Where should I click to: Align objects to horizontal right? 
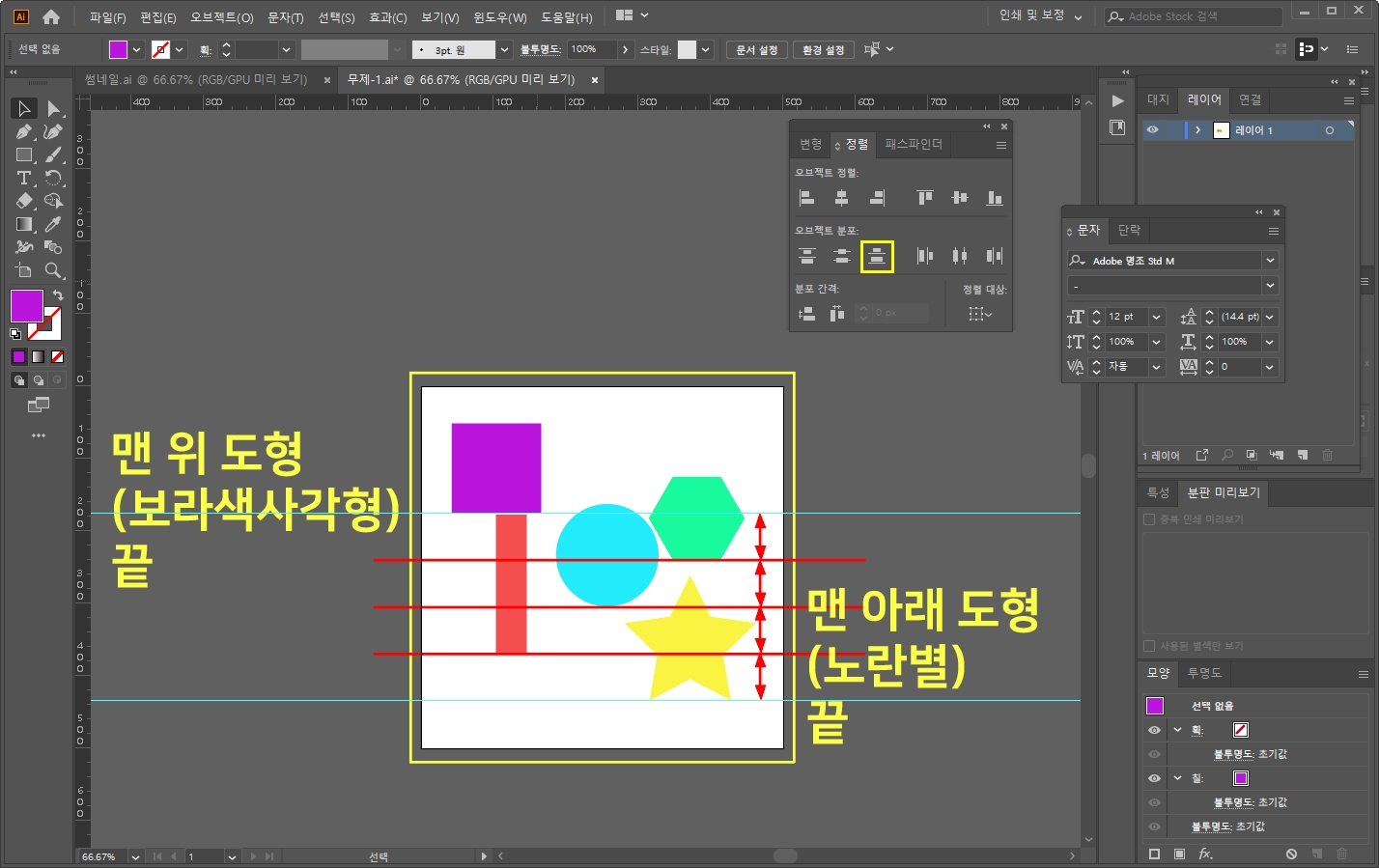877,198
